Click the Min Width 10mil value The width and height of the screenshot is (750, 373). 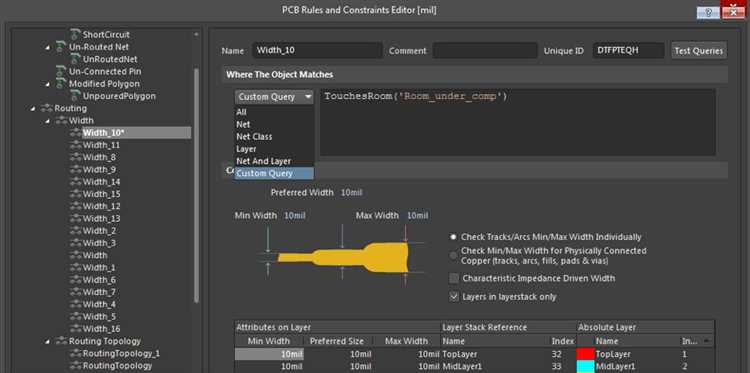(x=295, y=216)
